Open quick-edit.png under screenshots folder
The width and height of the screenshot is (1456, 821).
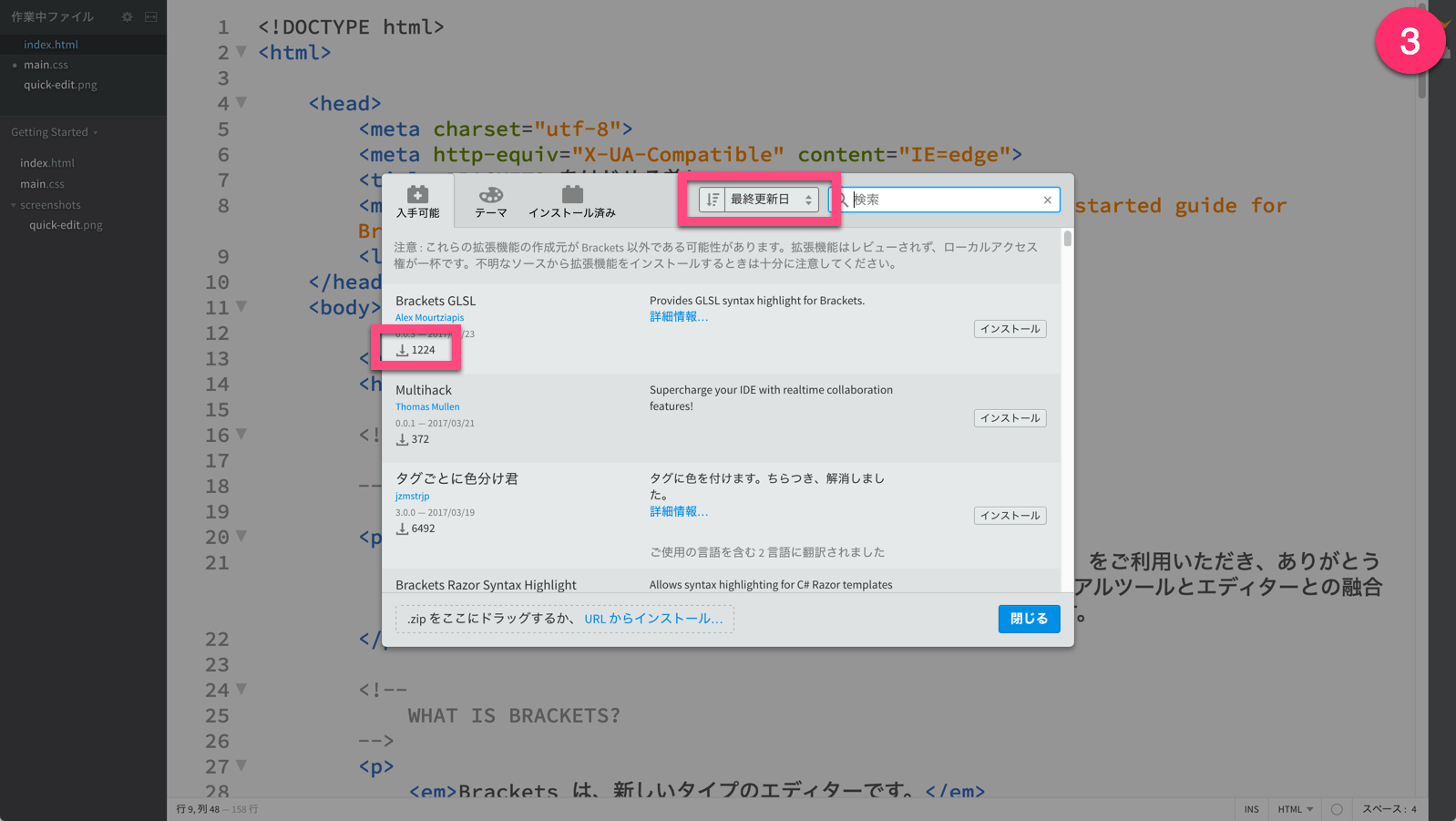coord(66,225)
